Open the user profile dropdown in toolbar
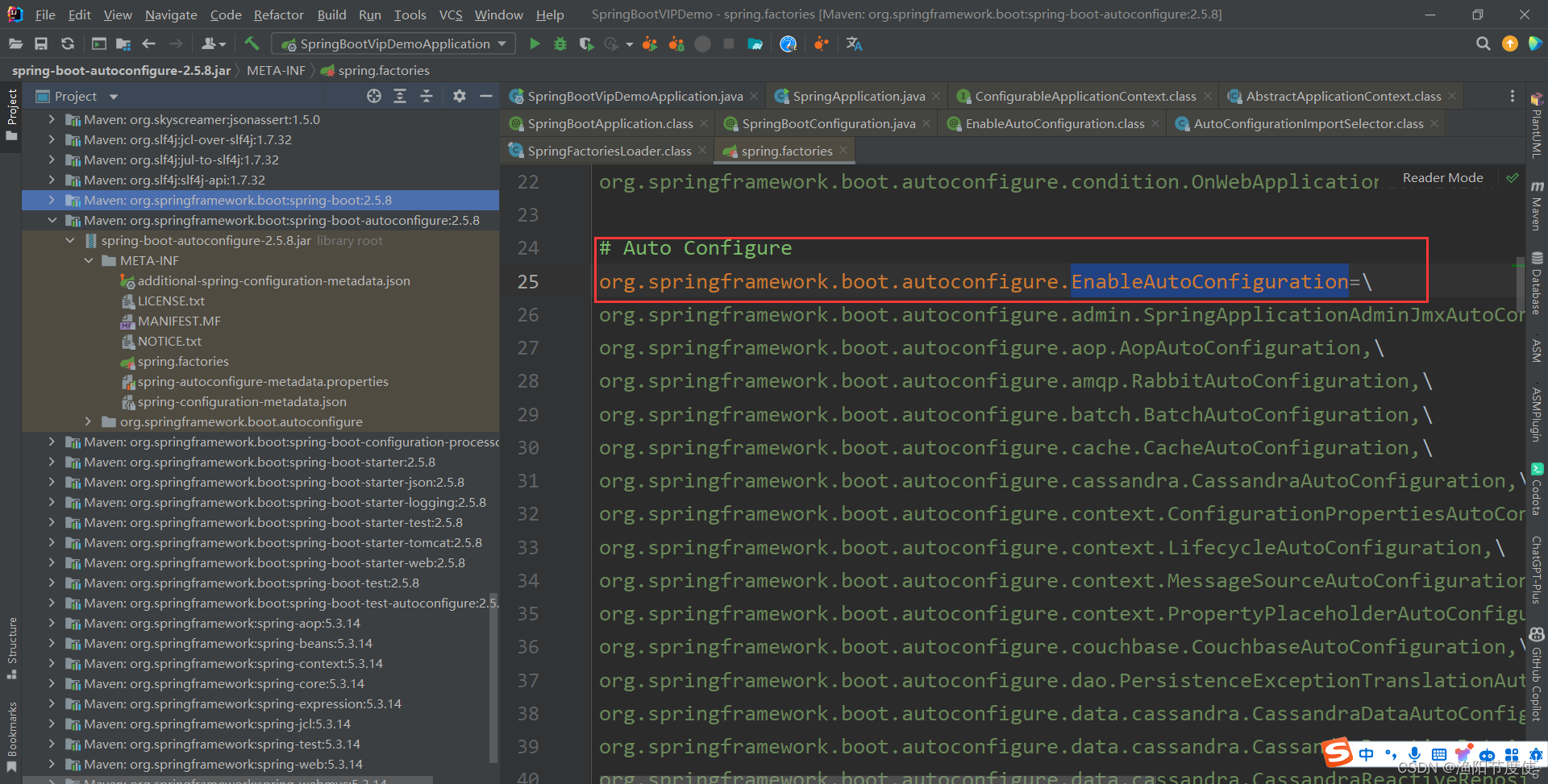 tap(214, 44)
